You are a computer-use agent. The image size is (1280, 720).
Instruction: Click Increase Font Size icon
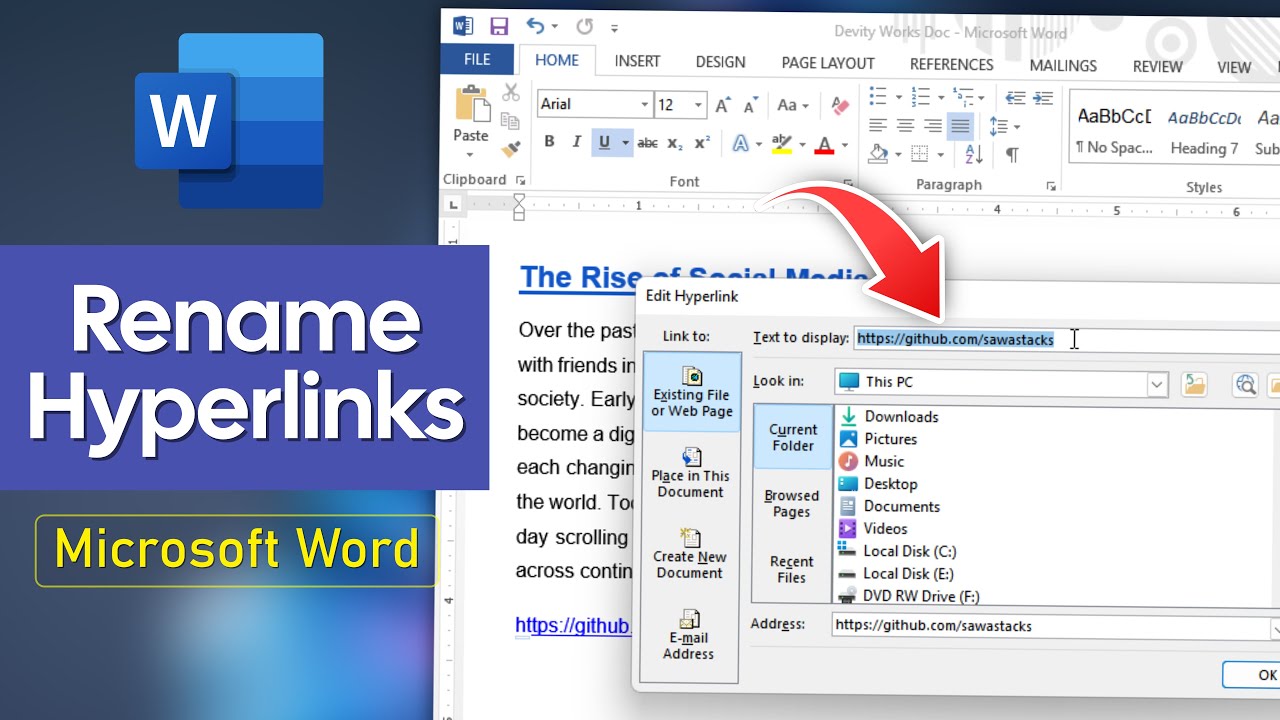pyautogui.click(x=724, y=105)
